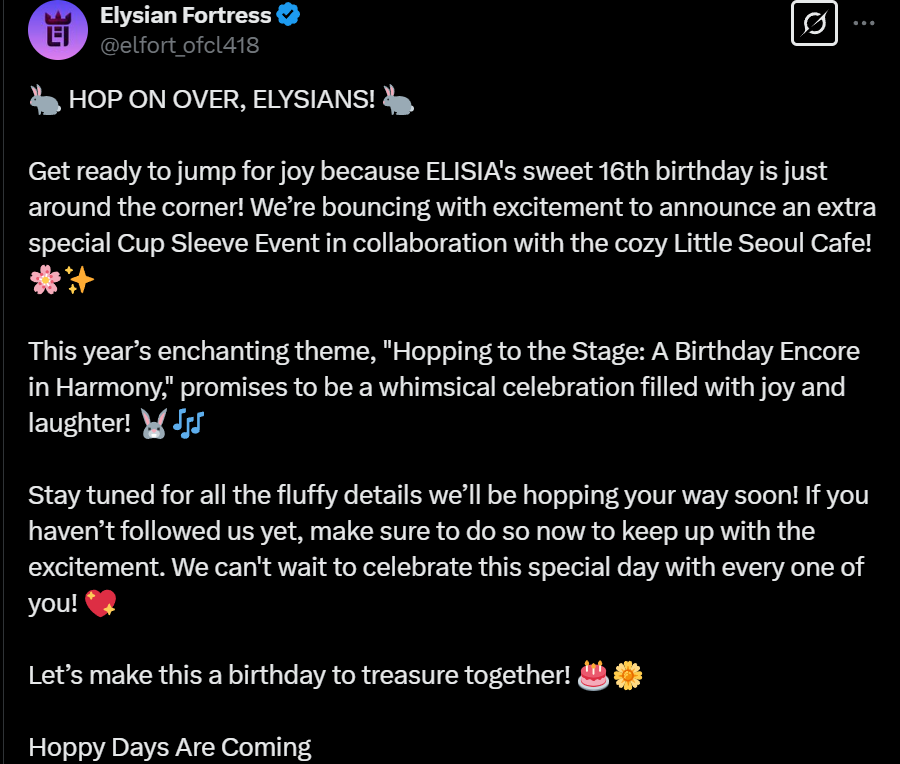
Task: Click the yellow flower emoji
Action: point(627,675)
